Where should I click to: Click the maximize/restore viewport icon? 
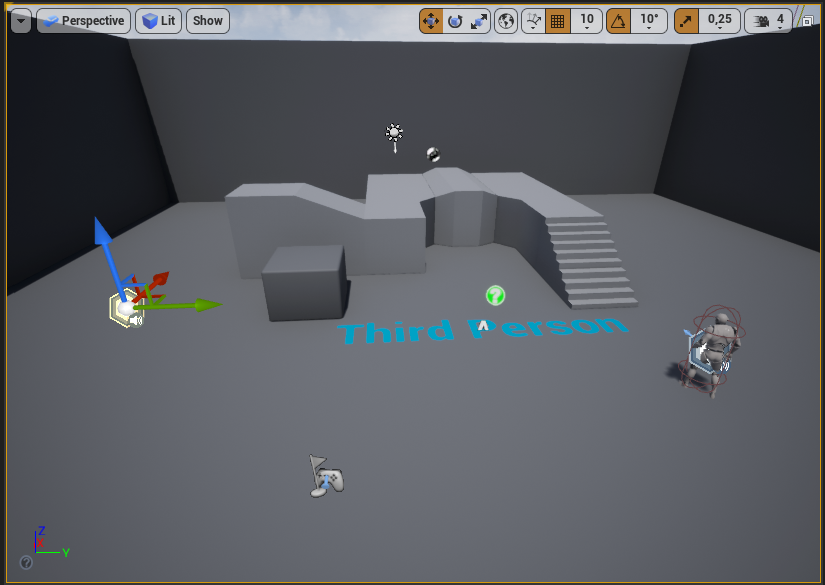(x=807, y=22)
